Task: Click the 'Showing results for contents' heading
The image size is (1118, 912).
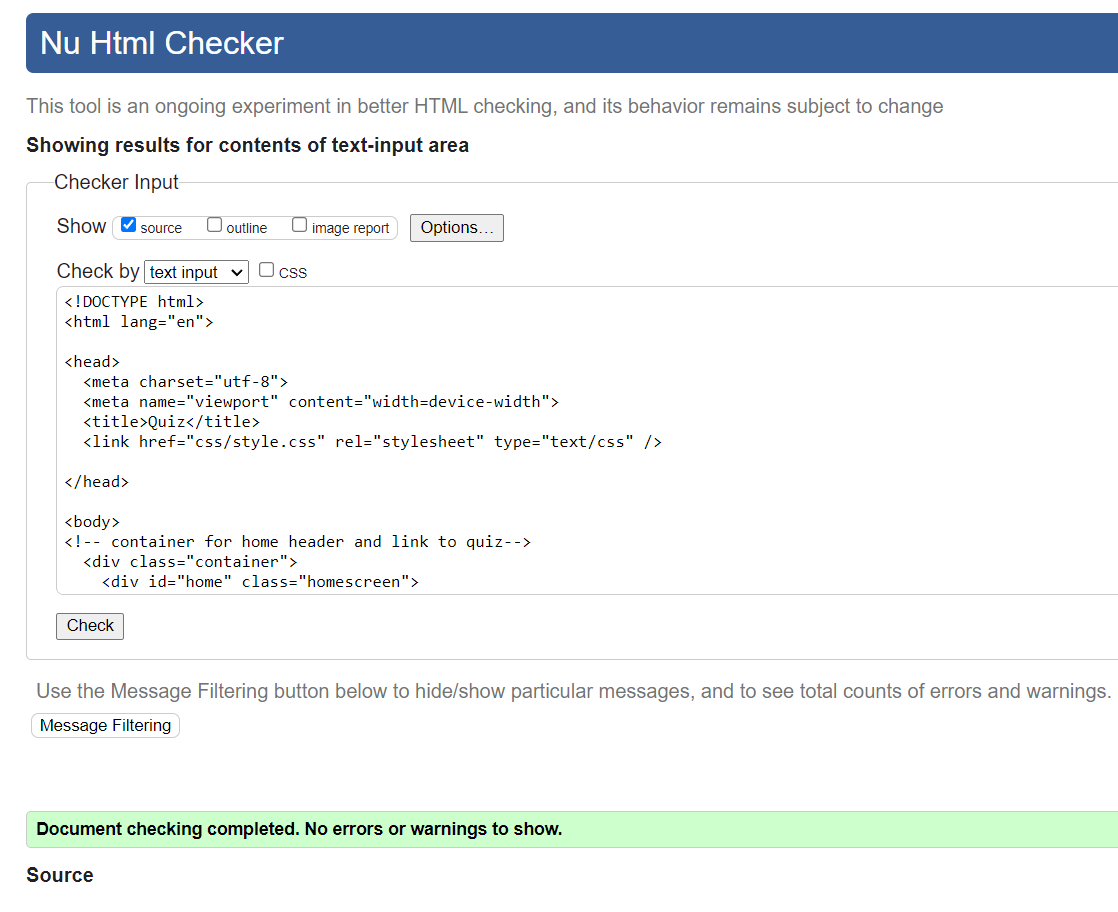Action: 247,145
